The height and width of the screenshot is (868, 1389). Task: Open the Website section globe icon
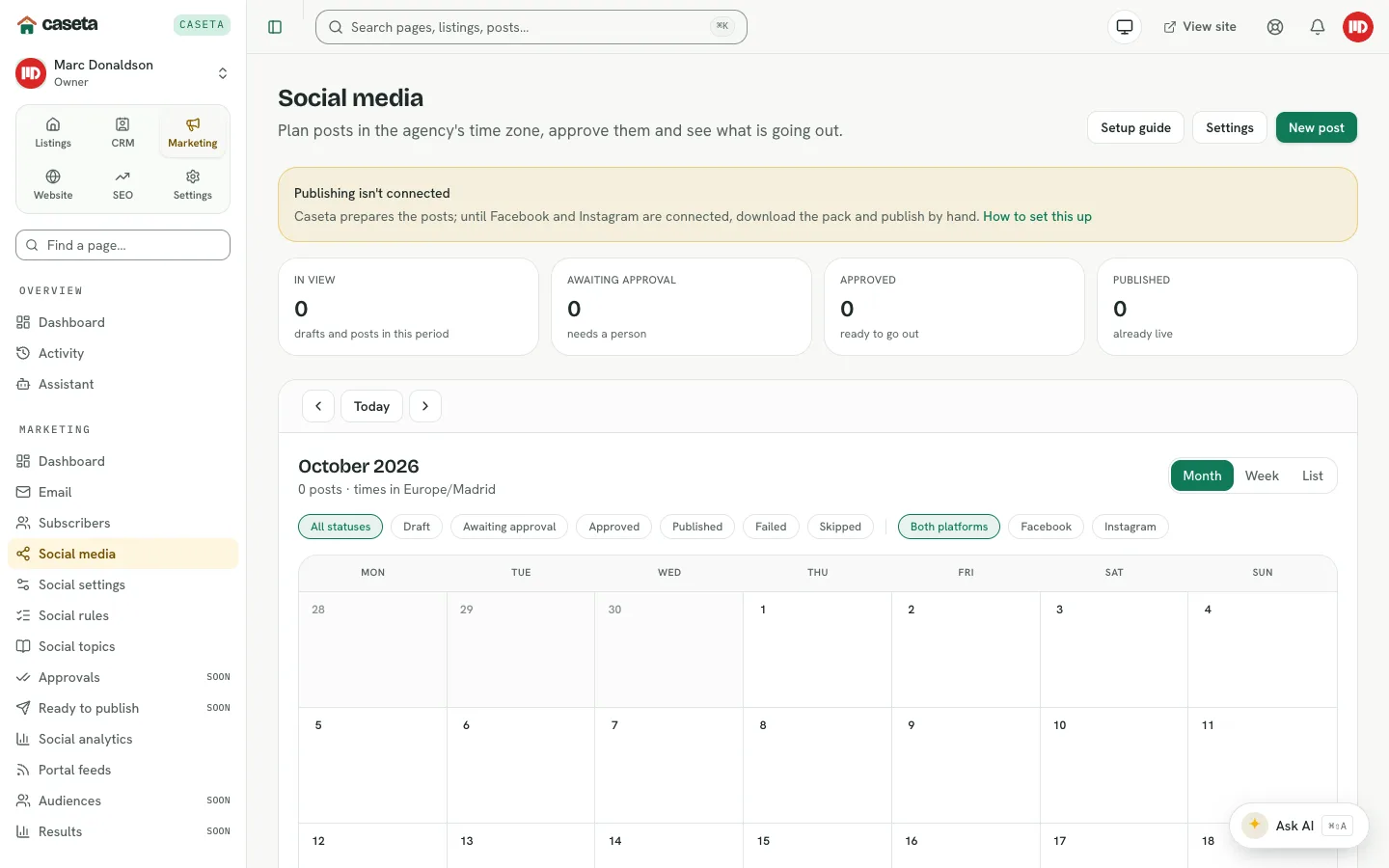tap(53, 184)
